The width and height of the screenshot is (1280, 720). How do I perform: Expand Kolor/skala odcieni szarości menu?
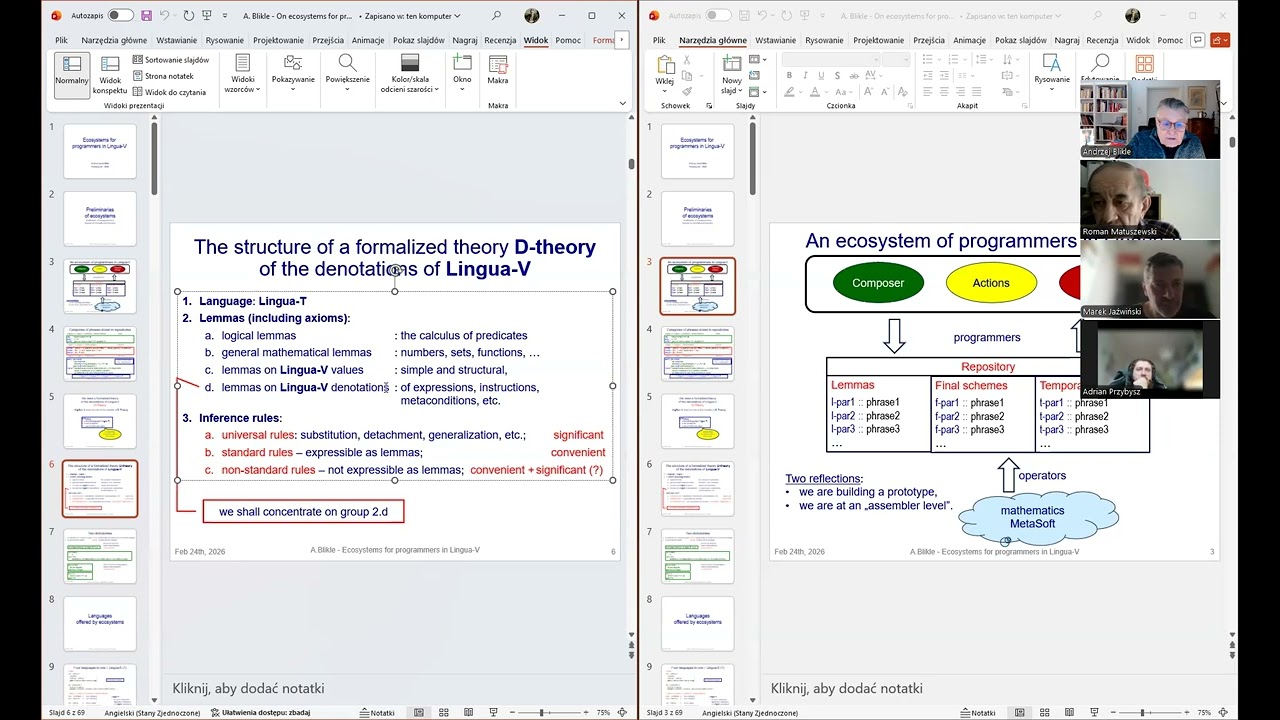[x=410, y=74]
